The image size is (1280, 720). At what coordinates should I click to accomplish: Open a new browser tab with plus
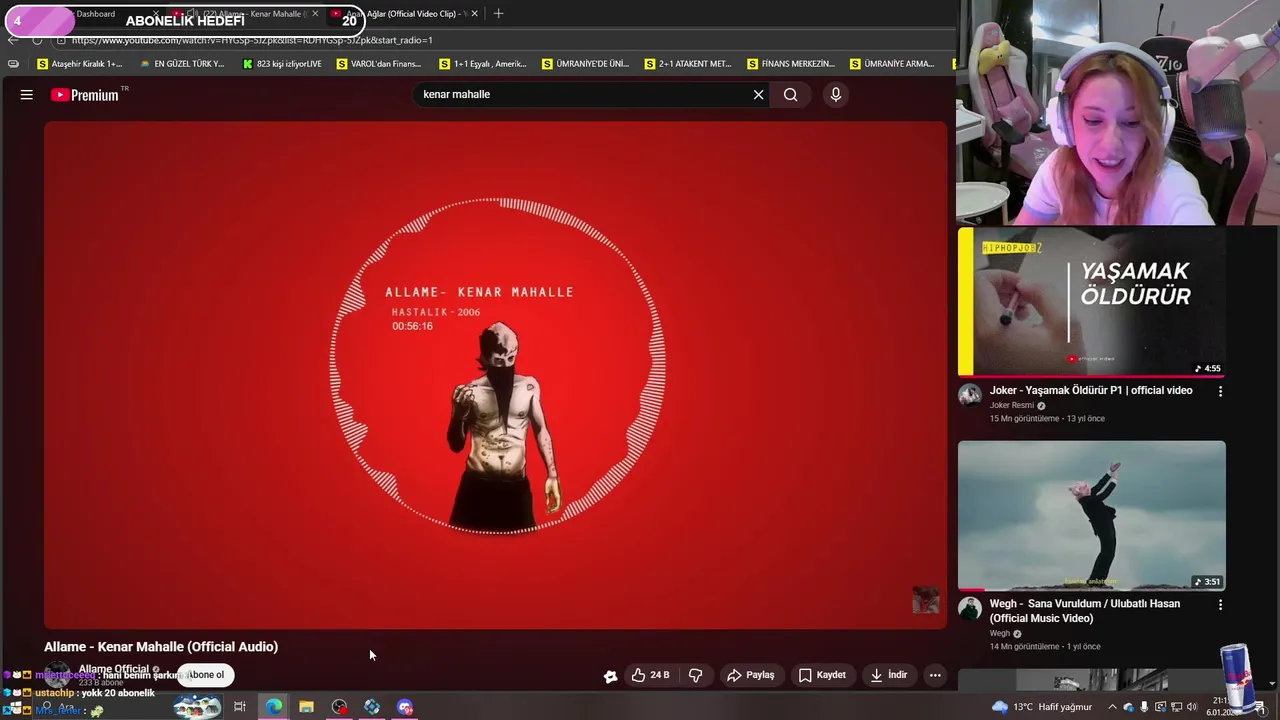click(498, 14)
